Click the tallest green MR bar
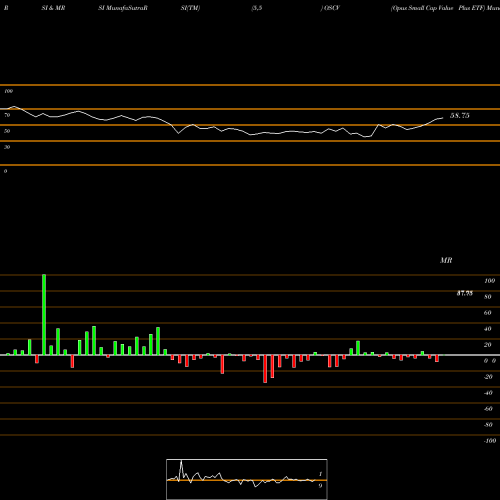500x500 pixels. click(x=44, y=314)
